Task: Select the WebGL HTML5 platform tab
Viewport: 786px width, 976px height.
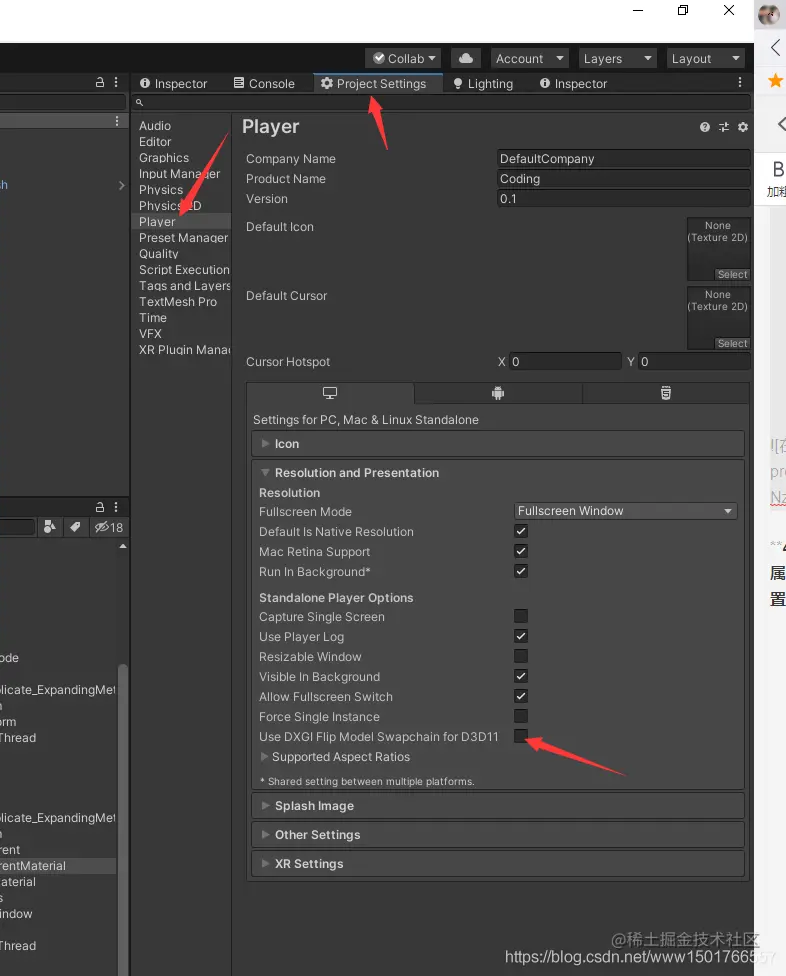Action: (x=666, y=393)
